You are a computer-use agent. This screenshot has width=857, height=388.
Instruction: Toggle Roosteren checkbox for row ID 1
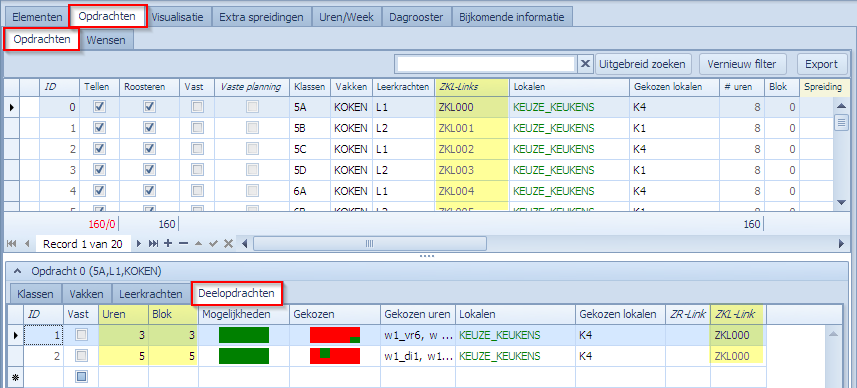click(149, 128)
